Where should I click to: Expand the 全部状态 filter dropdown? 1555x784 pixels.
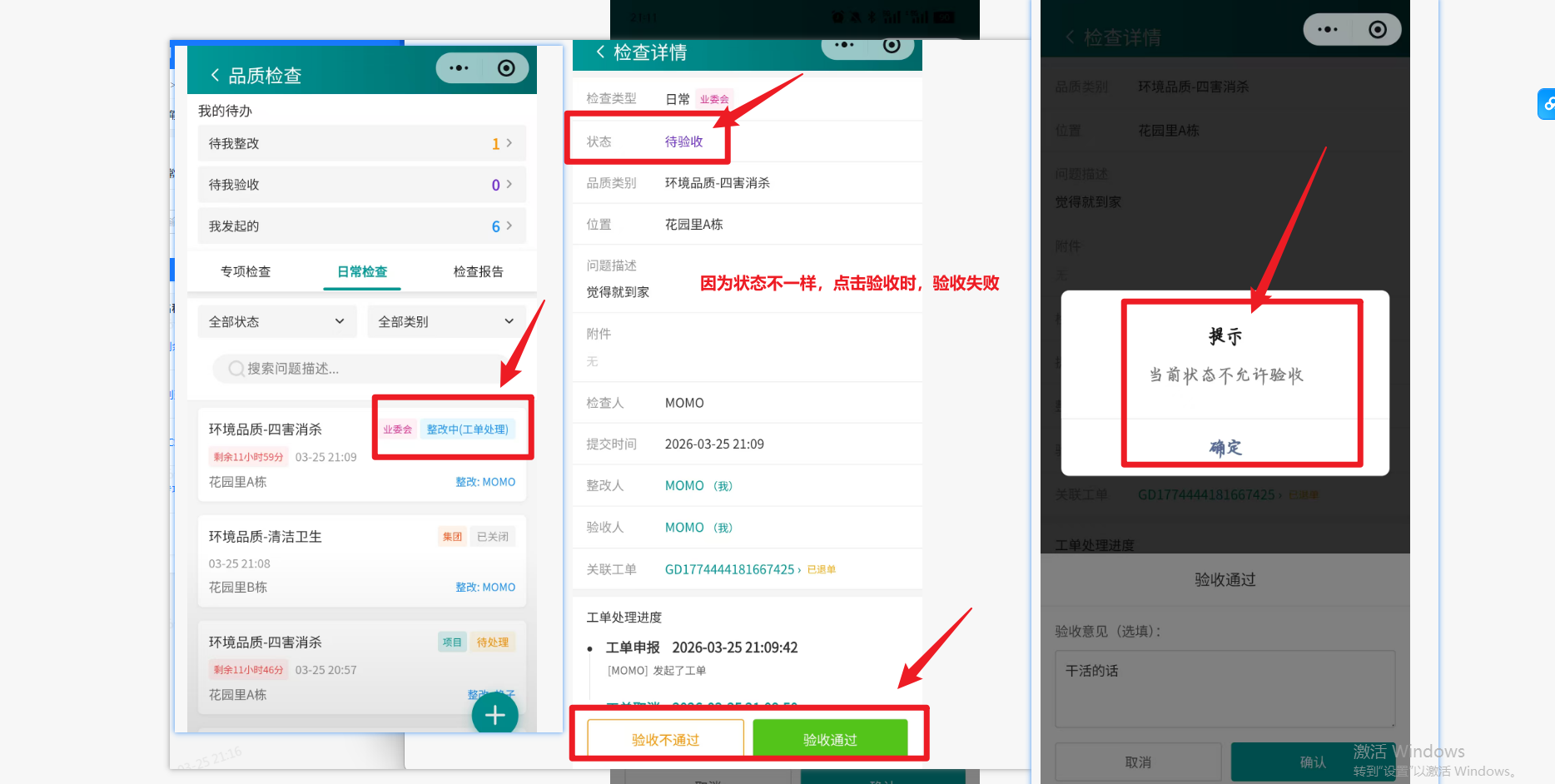click(x=276, y=322)
